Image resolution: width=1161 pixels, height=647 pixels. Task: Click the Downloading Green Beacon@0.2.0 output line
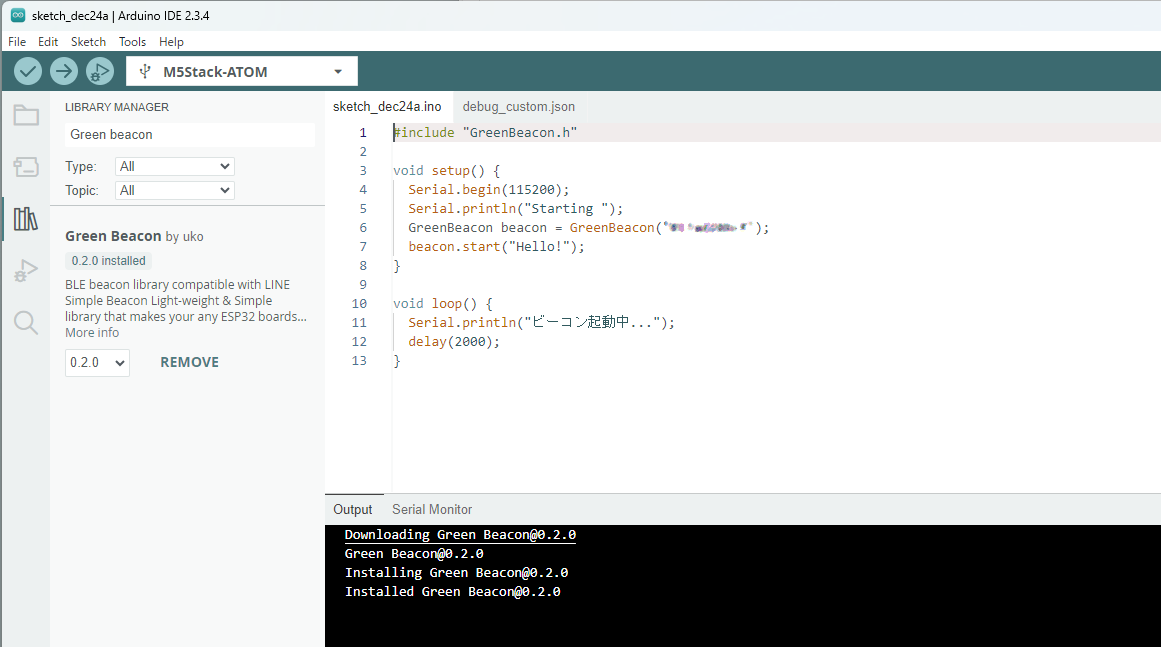(460, 534)
